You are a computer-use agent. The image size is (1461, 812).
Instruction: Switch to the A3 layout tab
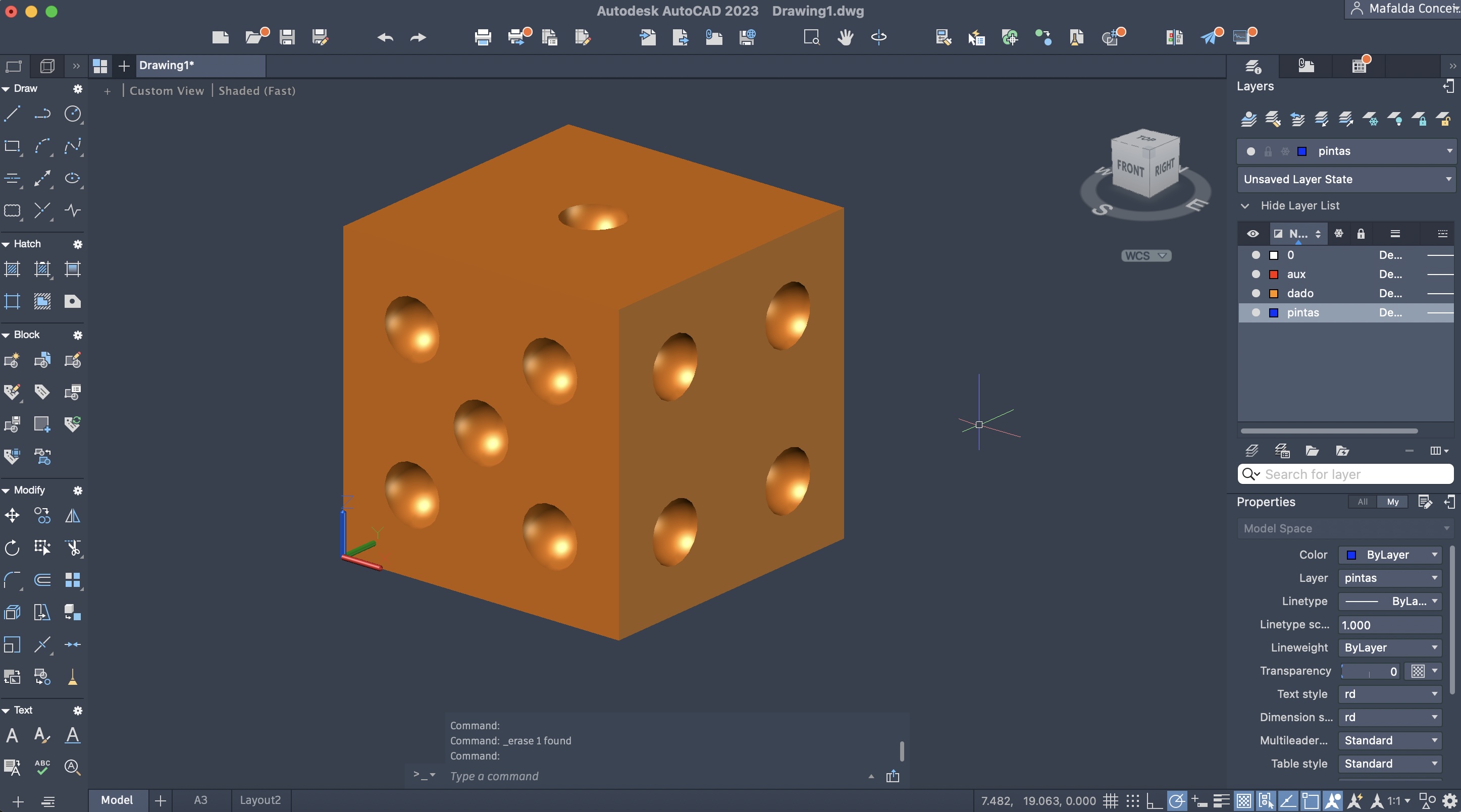click(201, 800)
